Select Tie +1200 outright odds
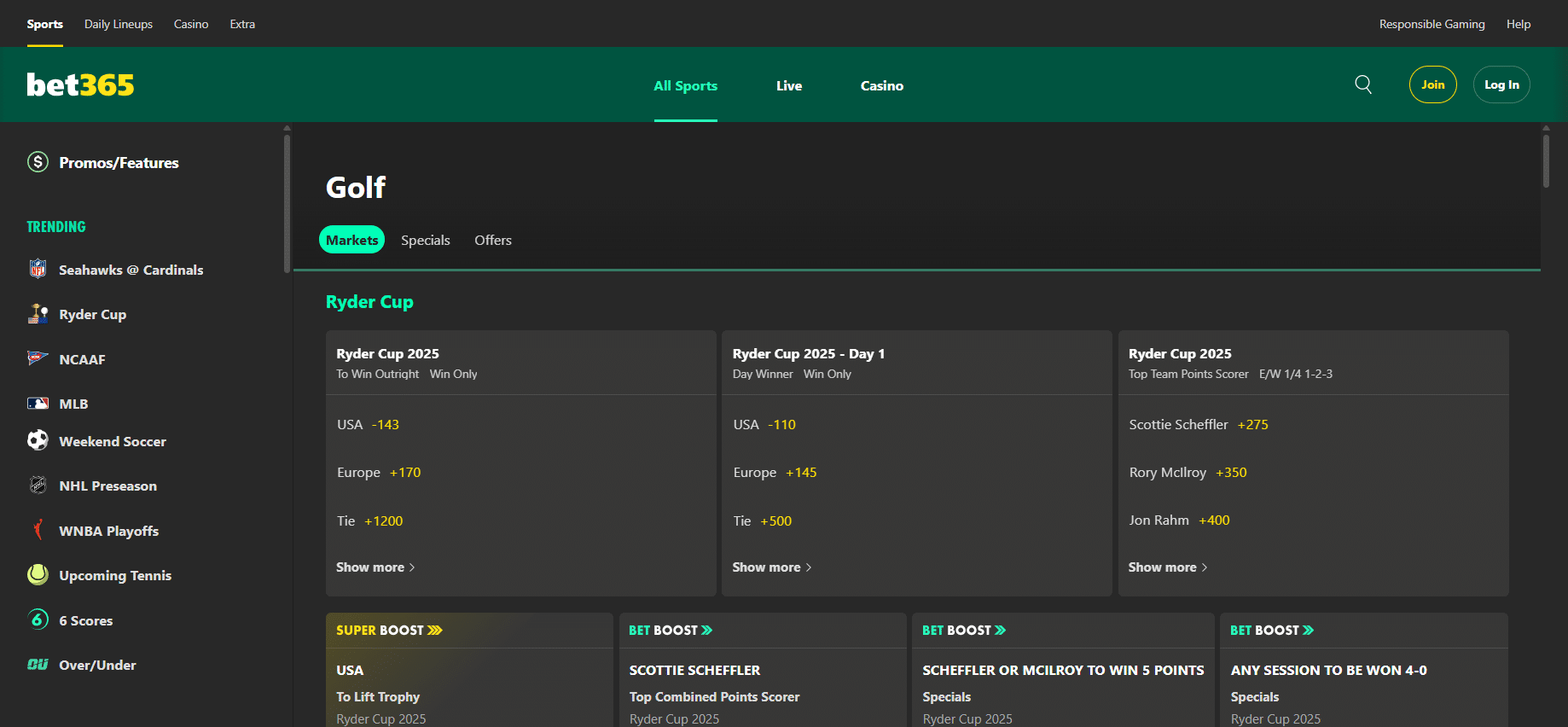Screen dimensions: 1568x727 click(x=370, y=521)
